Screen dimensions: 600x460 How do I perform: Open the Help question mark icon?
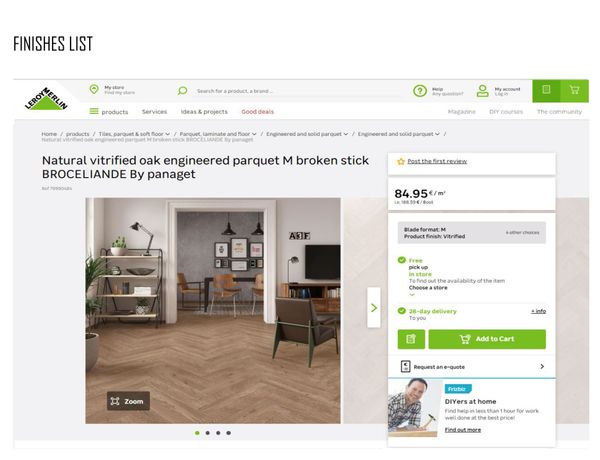tap(420, 91)
